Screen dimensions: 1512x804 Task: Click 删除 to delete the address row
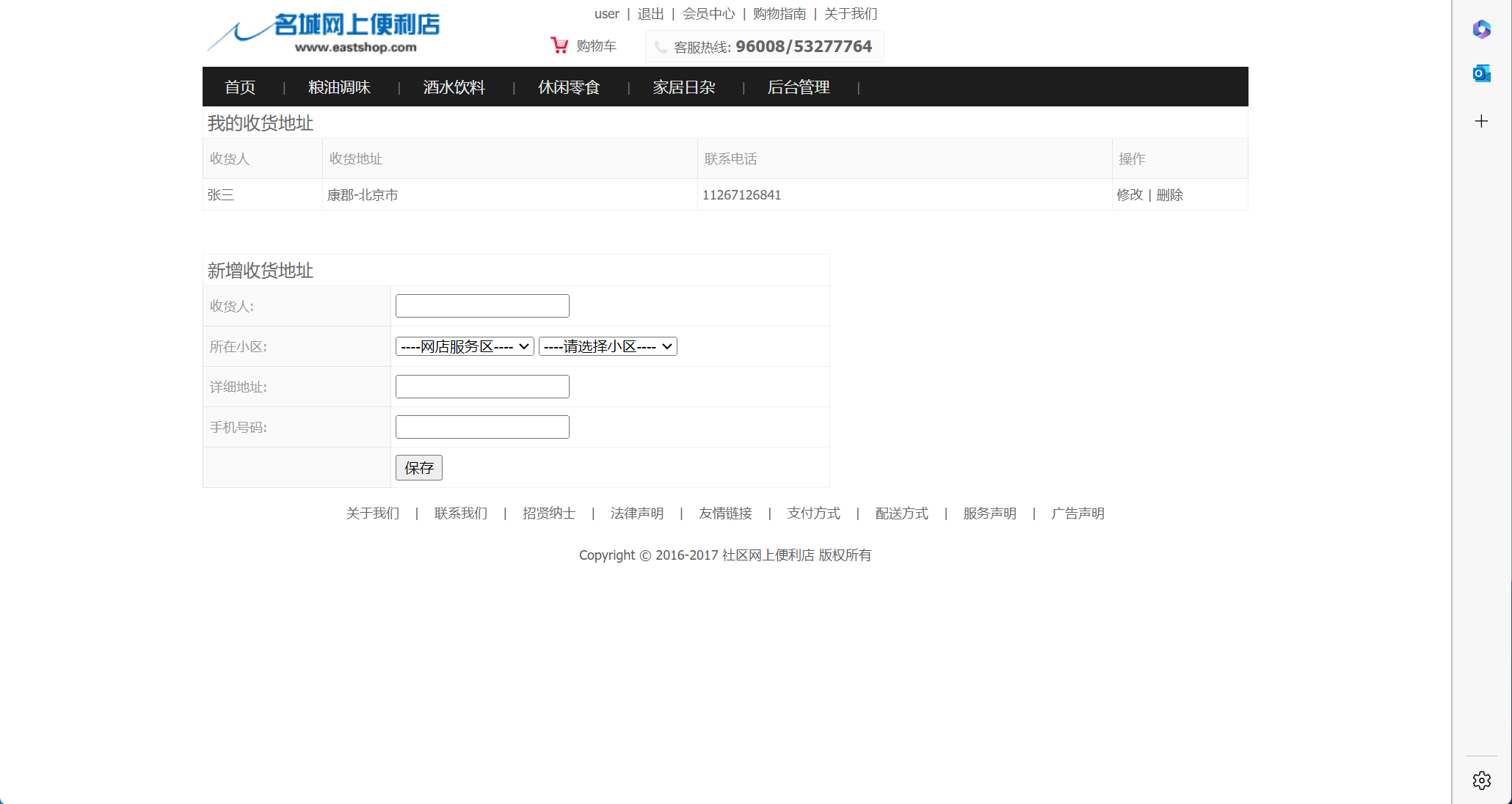[x=1168, y=194]
